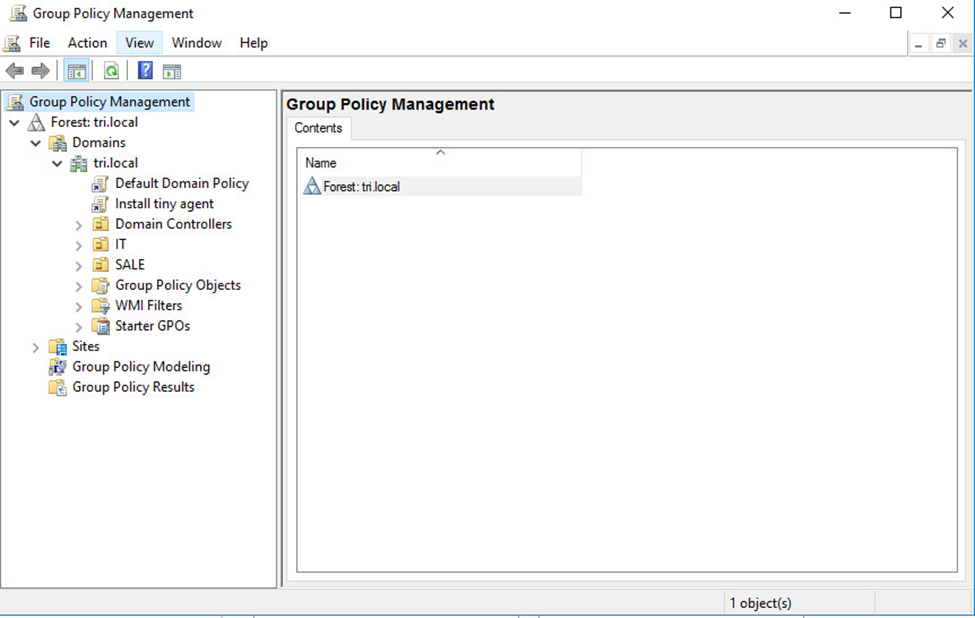Click the Domain Controllers OU folder icon
Image resolution: width=975 pixels, height=618 pixels.
point(101,224)
